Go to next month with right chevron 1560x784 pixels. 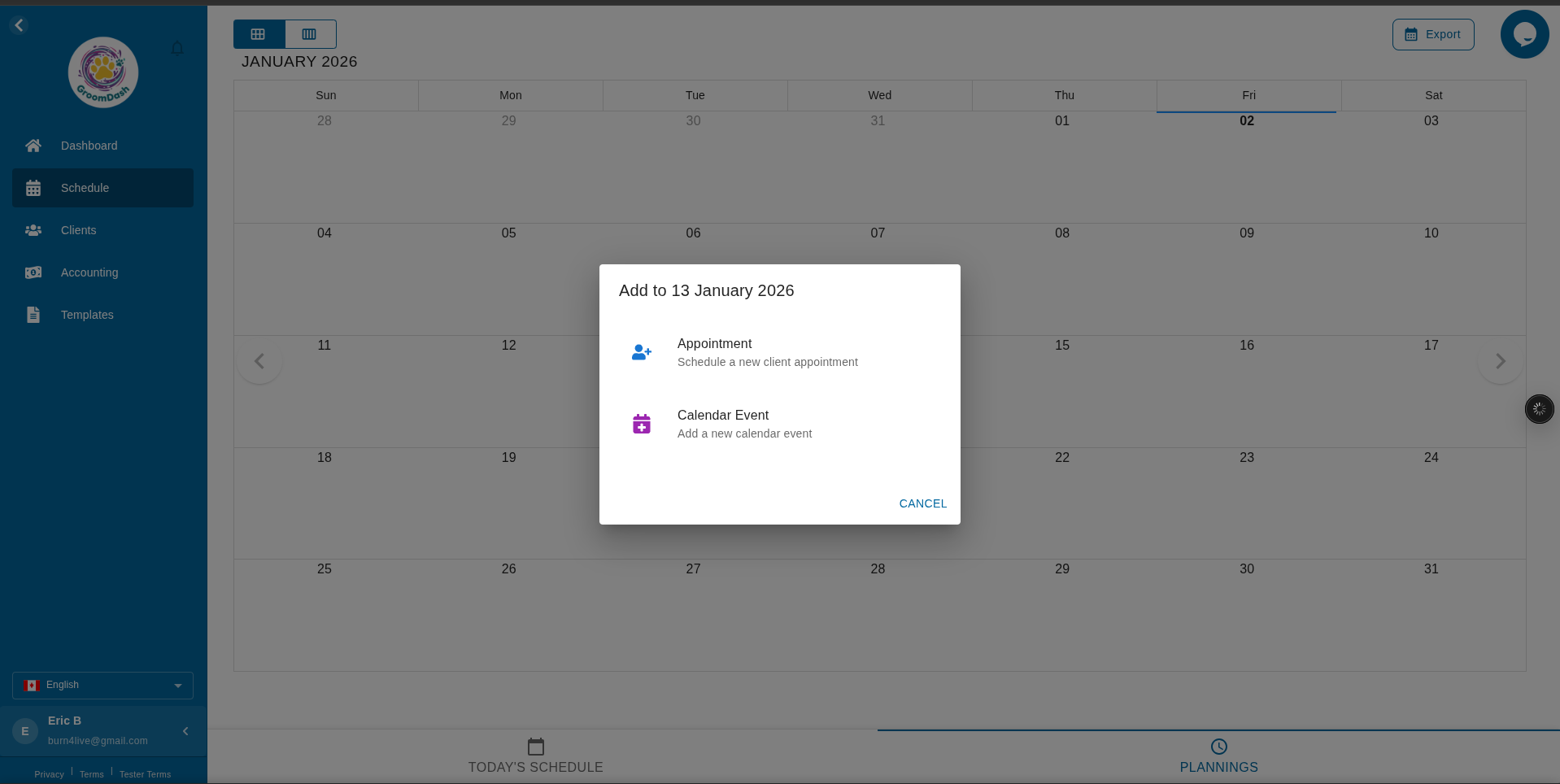1500,361
